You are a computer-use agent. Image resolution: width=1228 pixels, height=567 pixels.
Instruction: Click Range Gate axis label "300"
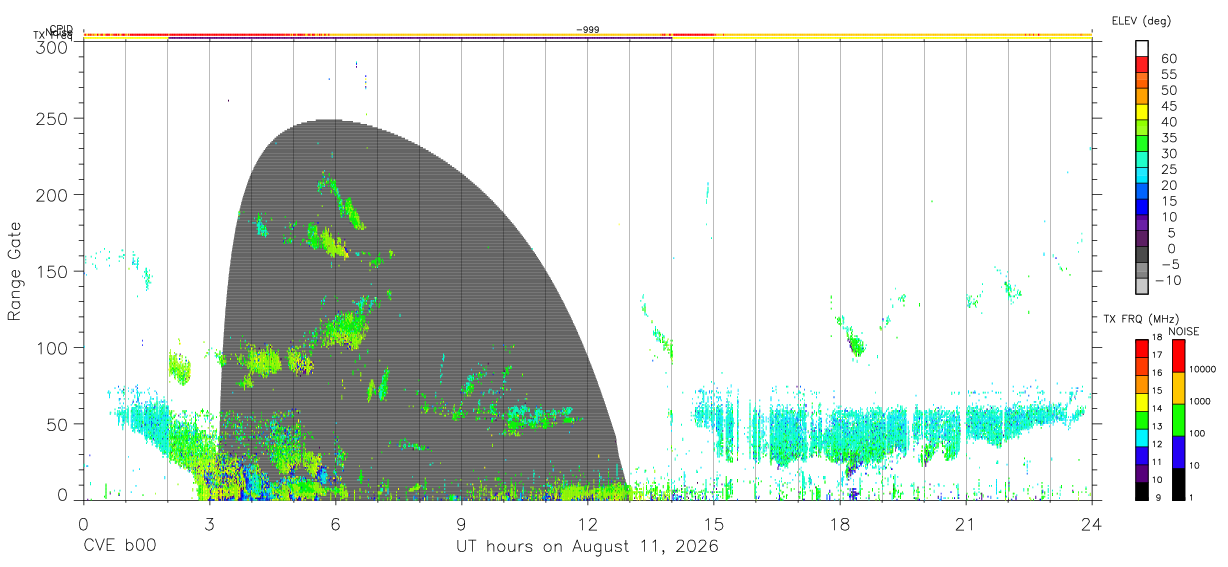click(50, 47)
